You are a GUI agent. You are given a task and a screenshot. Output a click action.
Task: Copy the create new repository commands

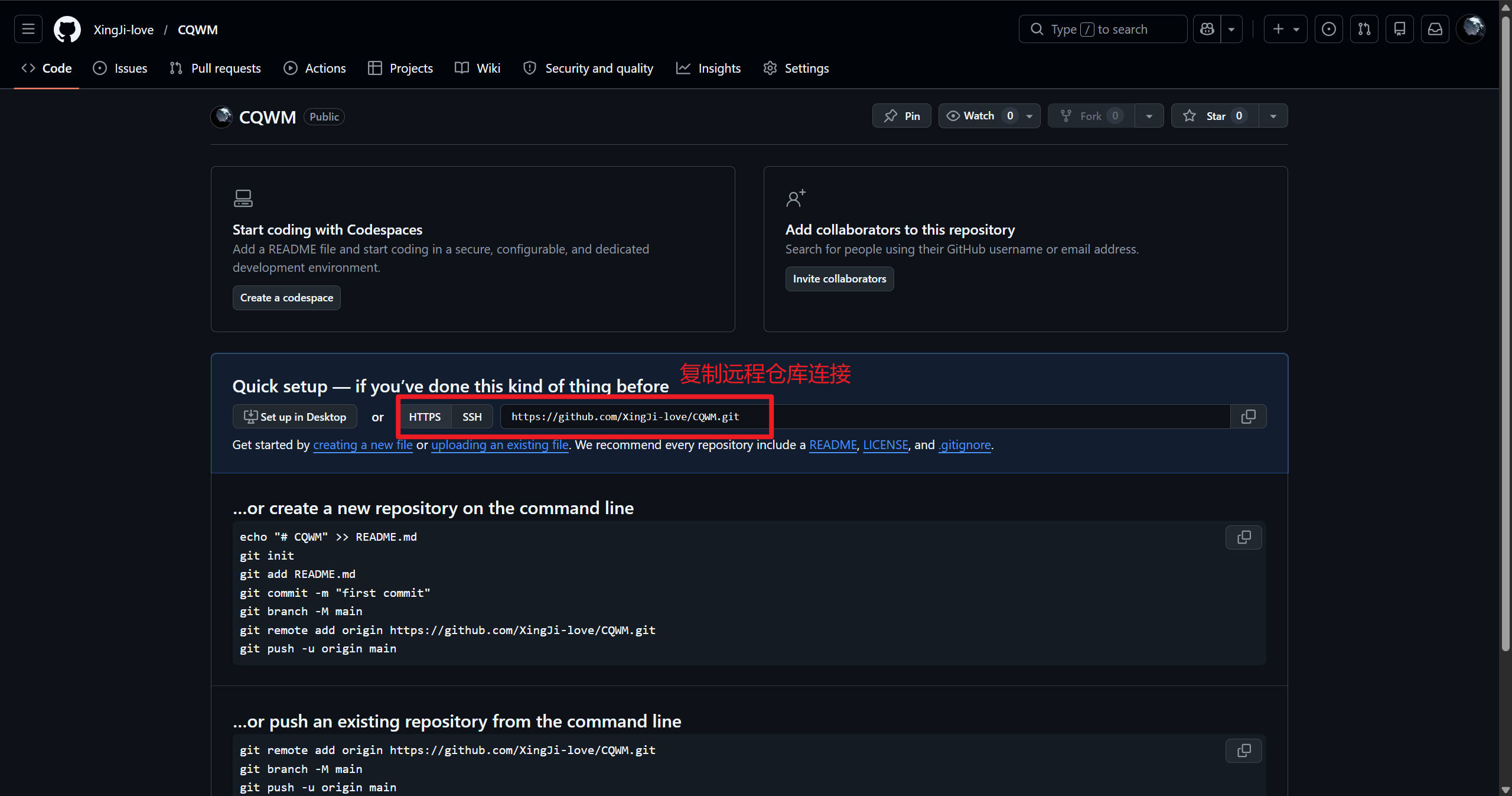1244,538
